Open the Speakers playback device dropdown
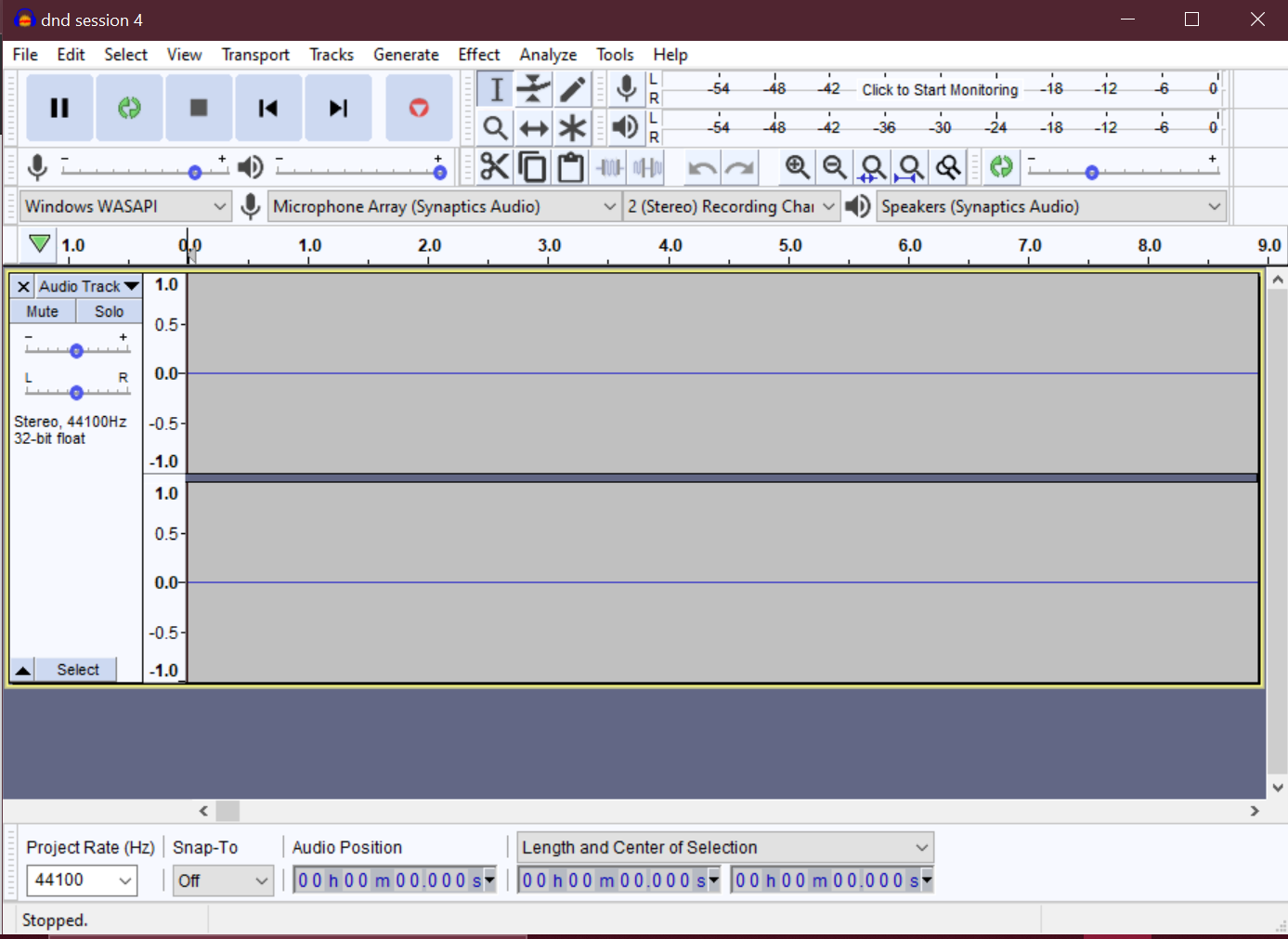The image size is (1288, 939). (1051, 206)
